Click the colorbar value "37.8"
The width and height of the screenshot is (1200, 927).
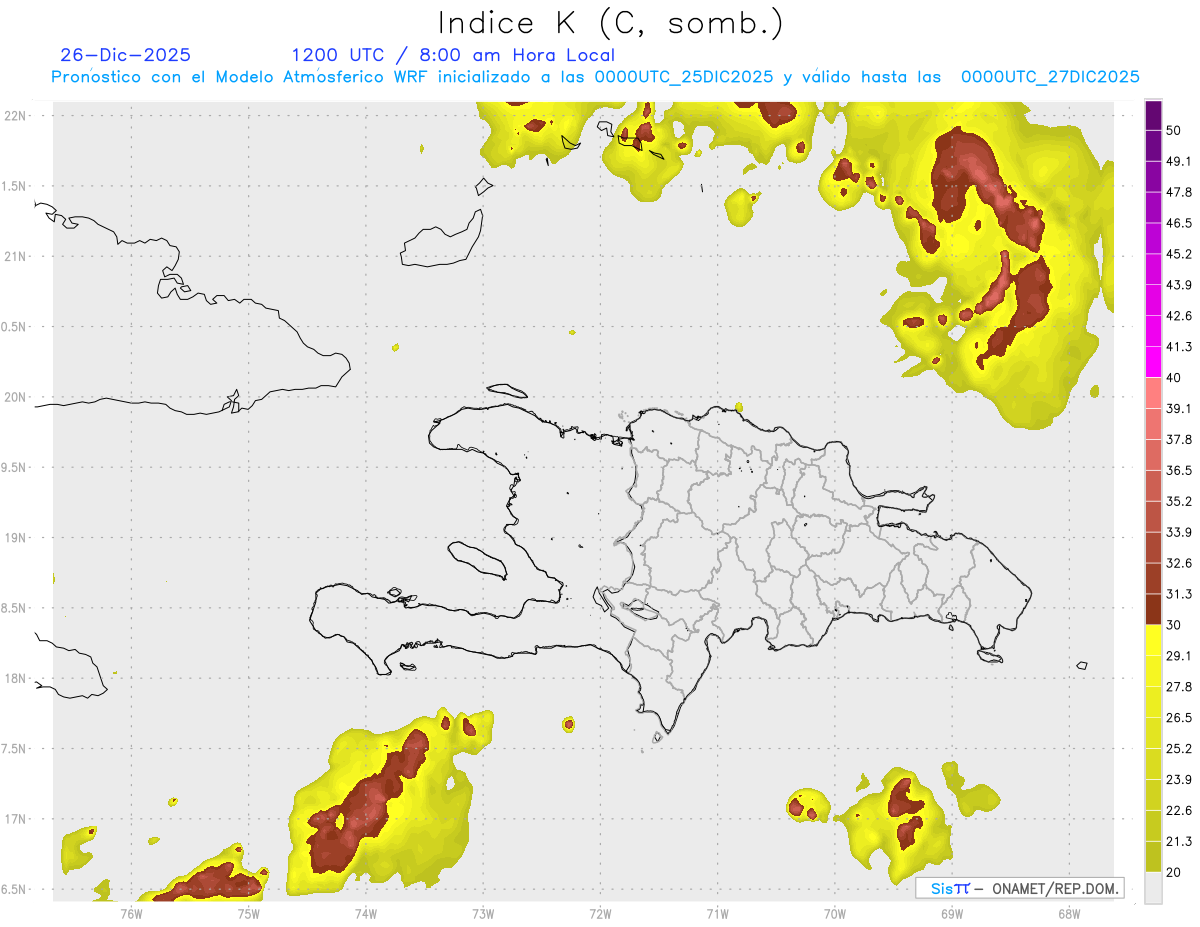(1179, 439)
